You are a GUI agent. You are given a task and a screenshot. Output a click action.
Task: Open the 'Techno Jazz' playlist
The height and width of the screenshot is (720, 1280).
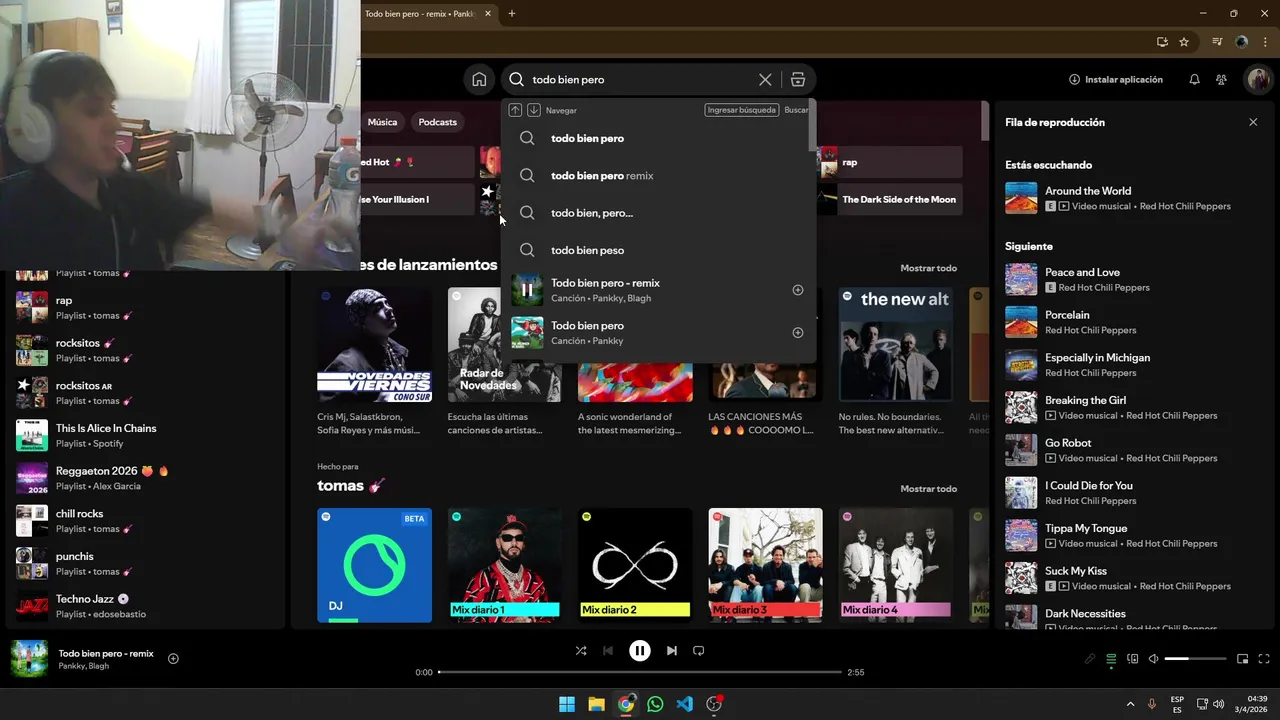click(145, 606)
